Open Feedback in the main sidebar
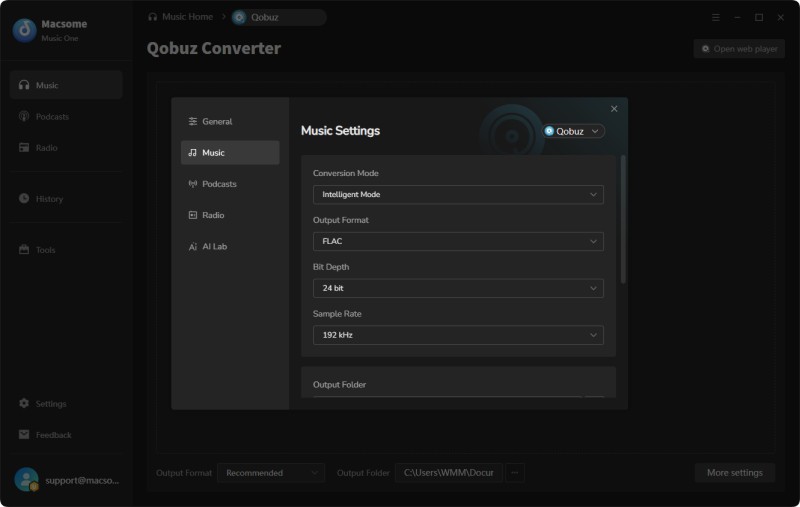Screen dimensions: 800x507 pos(66,435)
